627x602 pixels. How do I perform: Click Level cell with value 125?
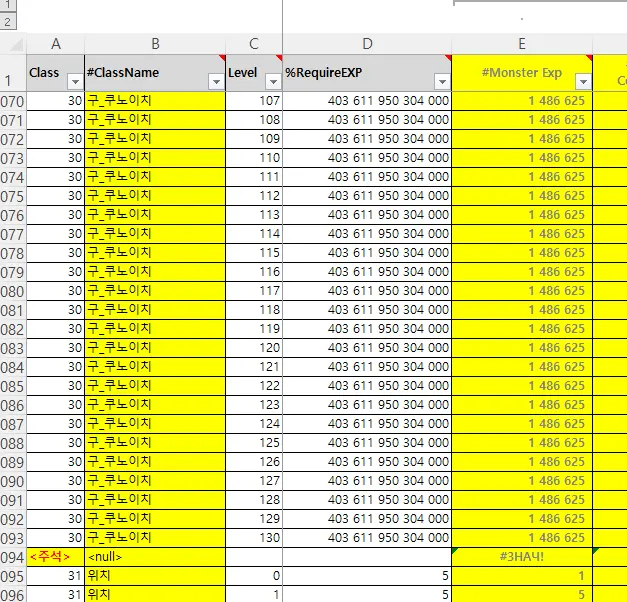click(x=254, y=443)
